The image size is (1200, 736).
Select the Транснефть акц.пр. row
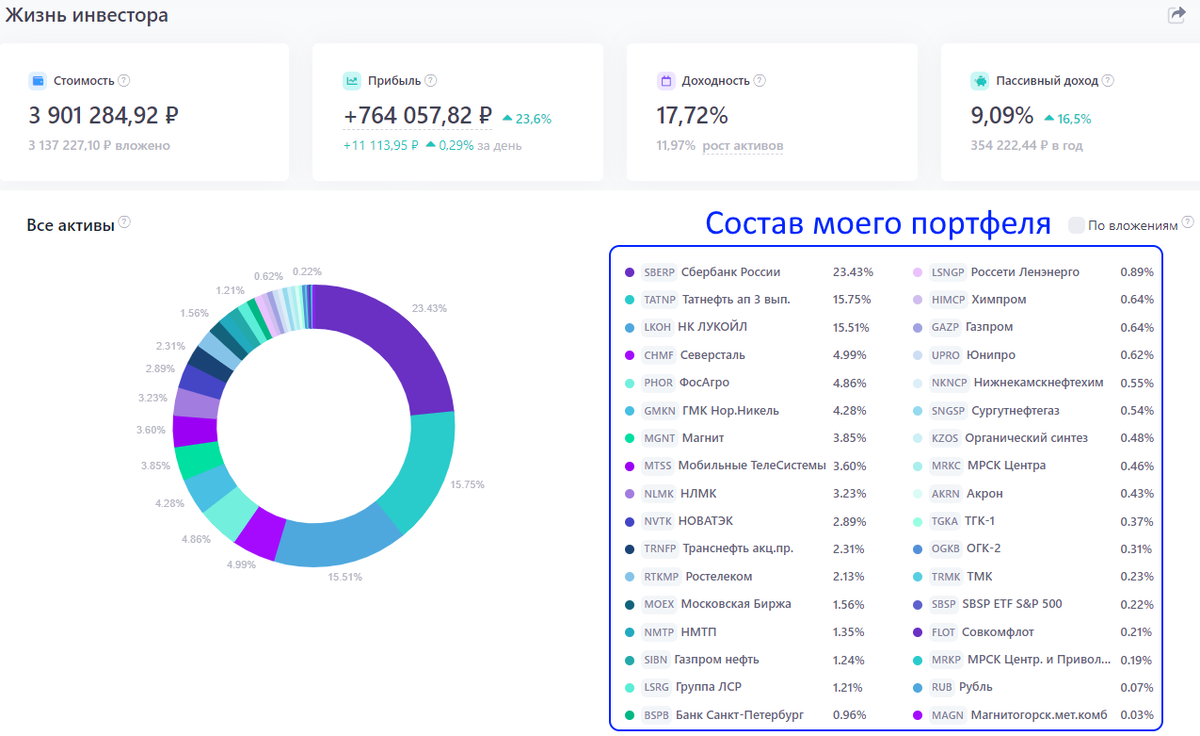pos(748,549)
